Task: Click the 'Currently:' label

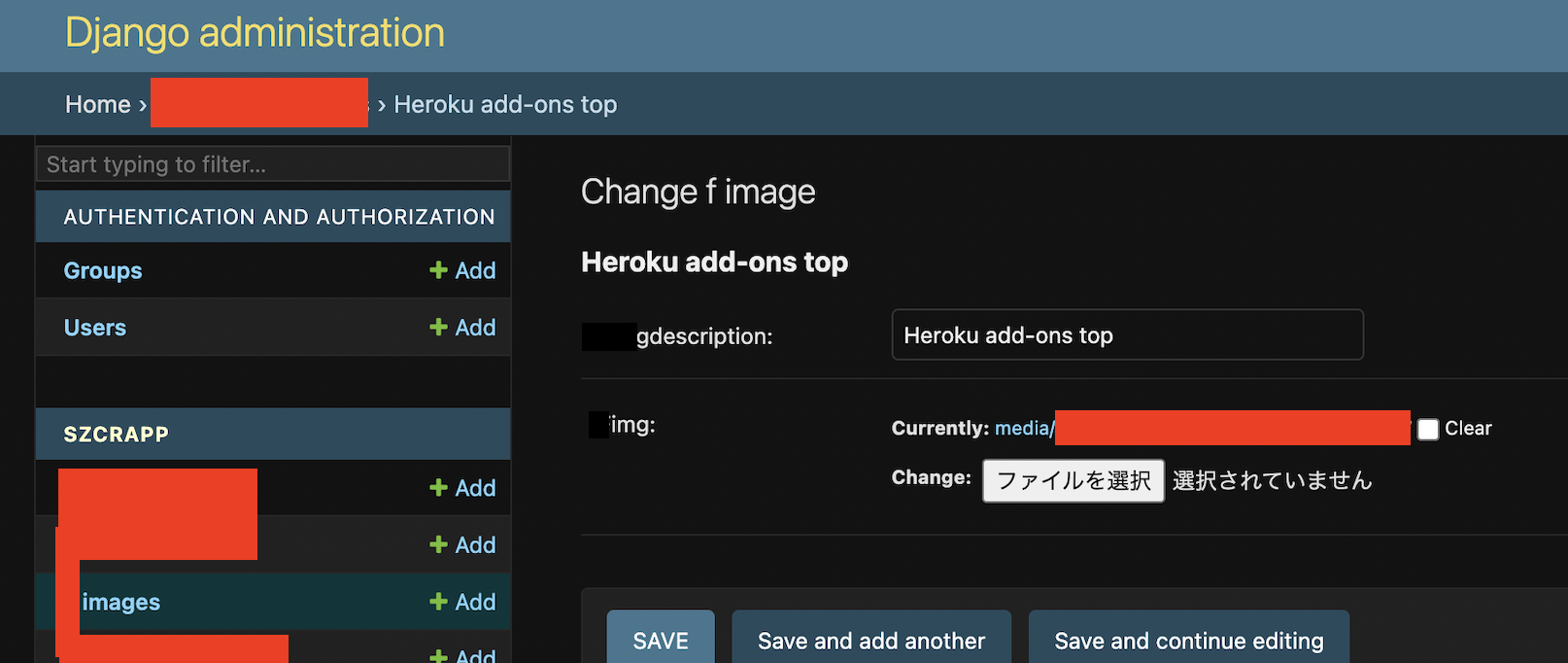Action: coord(940,429)
